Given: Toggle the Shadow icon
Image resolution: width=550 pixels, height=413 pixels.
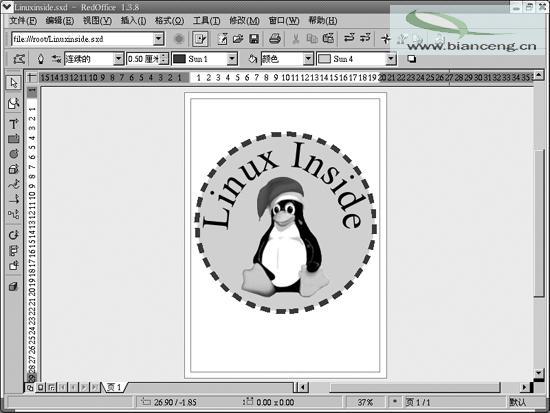Looking at the screenshot, I should [412, 59].
